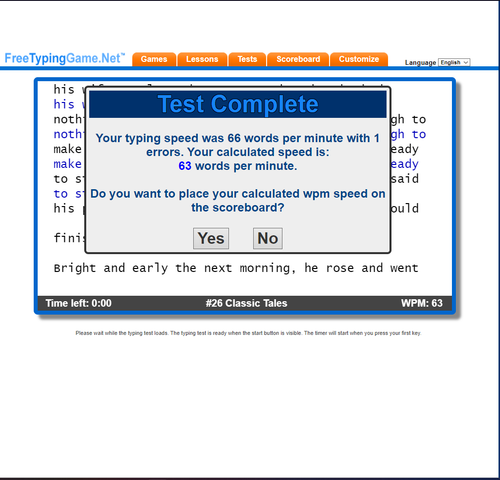Screen dimensions: 500x480
Task: Click the 'Do you want to place' question text
Action: 238,201
